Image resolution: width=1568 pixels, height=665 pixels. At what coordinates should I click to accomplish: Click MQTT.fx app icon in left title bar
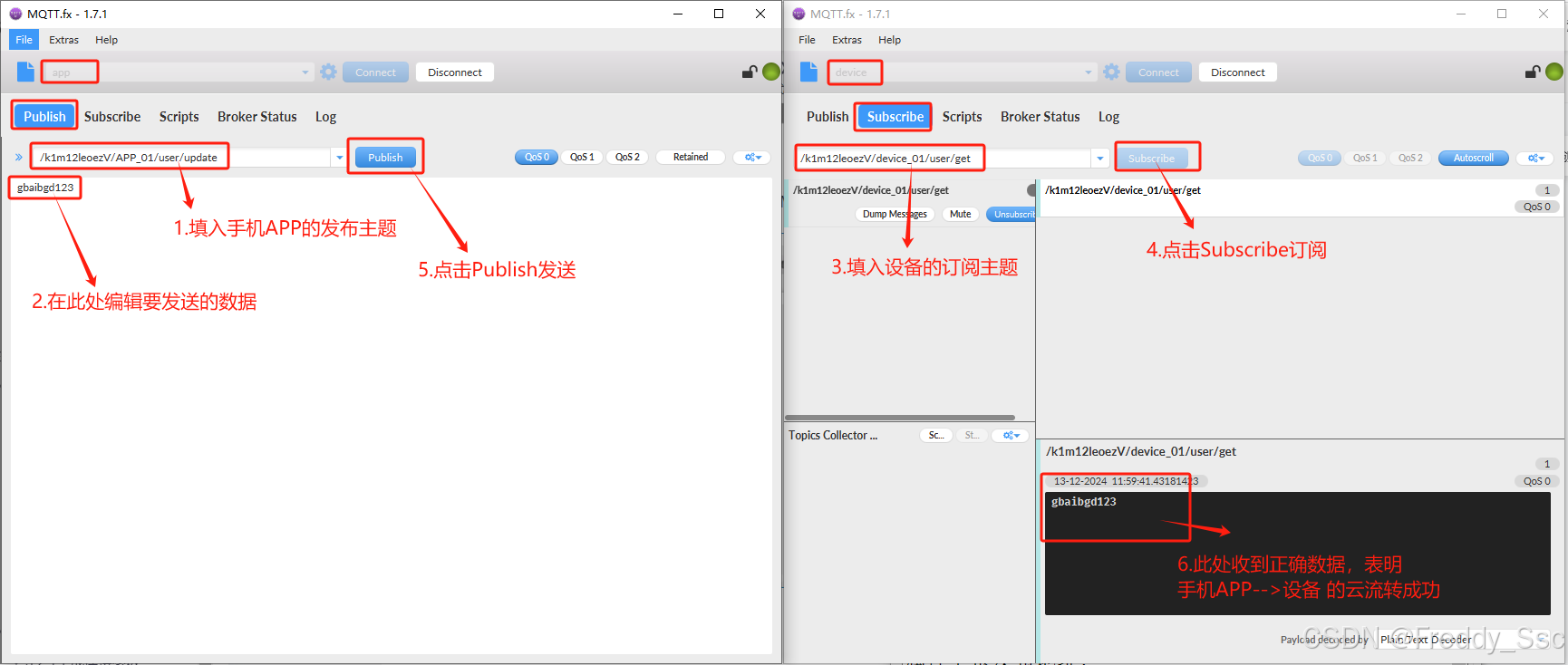pos(15,14)
